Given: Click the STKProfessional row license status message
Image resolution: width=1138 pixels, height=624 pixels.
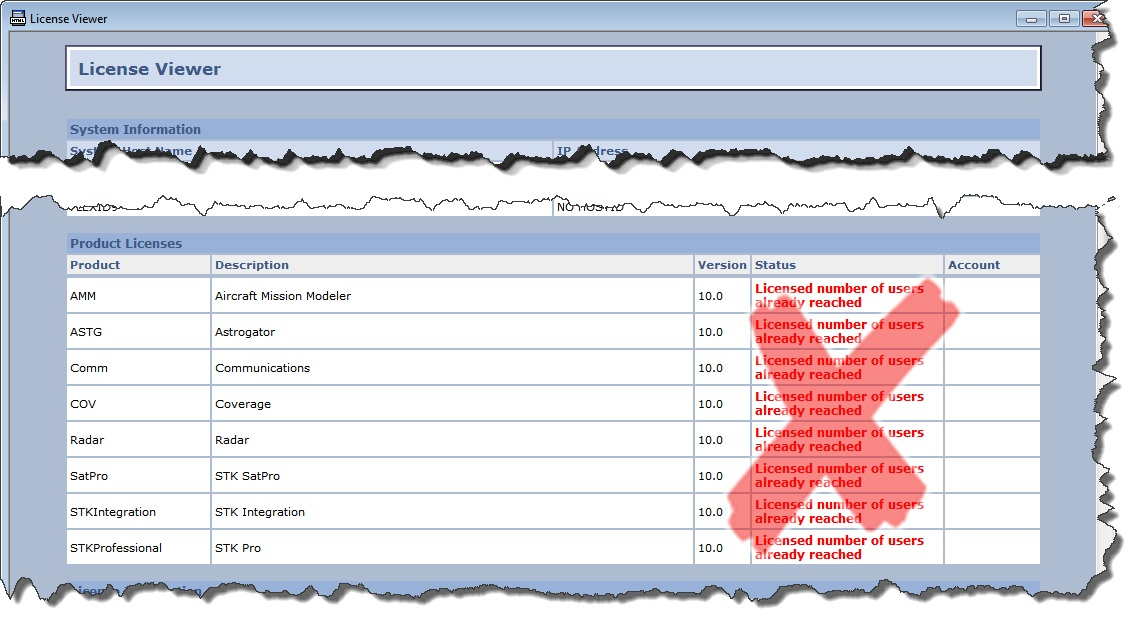Looking at the screenshot, I should coord(839,547).
